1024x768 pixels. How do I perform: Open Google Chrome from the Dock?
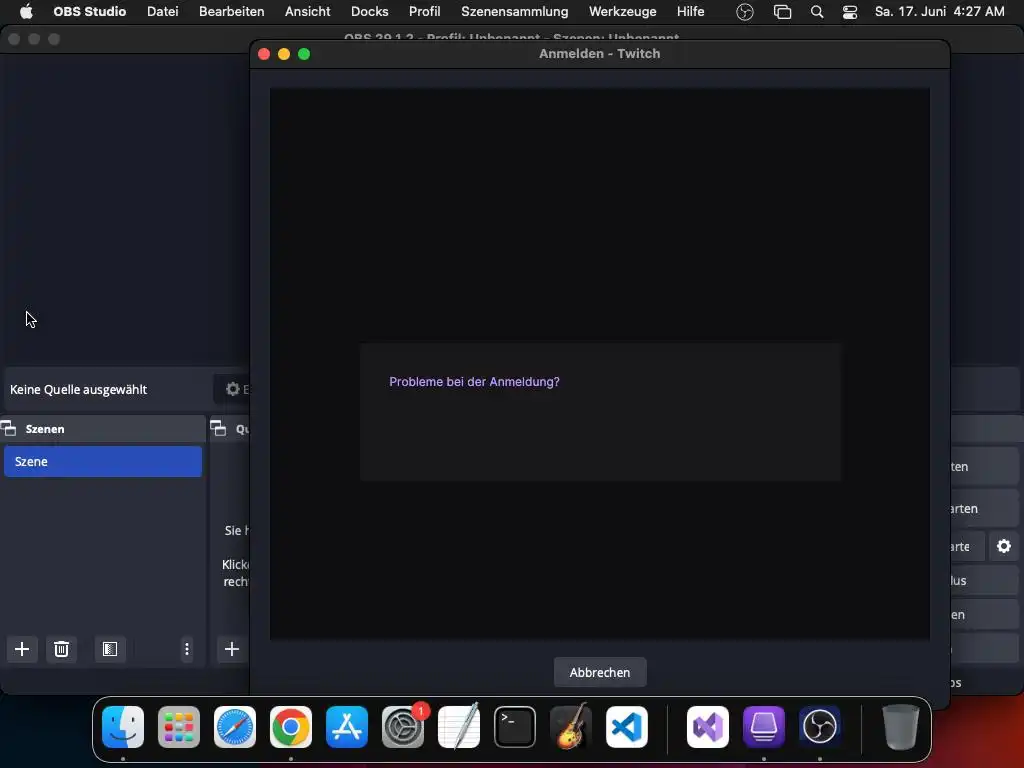click(x=291, y=727)
